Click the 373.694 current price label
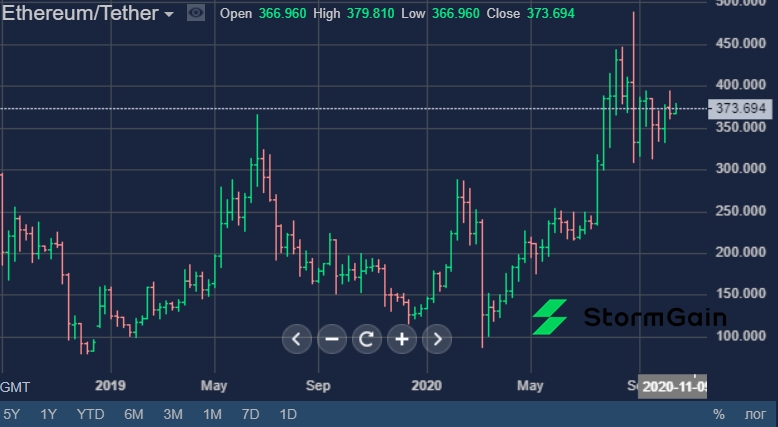This screenshot has width=778, height=427. pyautogui.click(x=740, y=108)
